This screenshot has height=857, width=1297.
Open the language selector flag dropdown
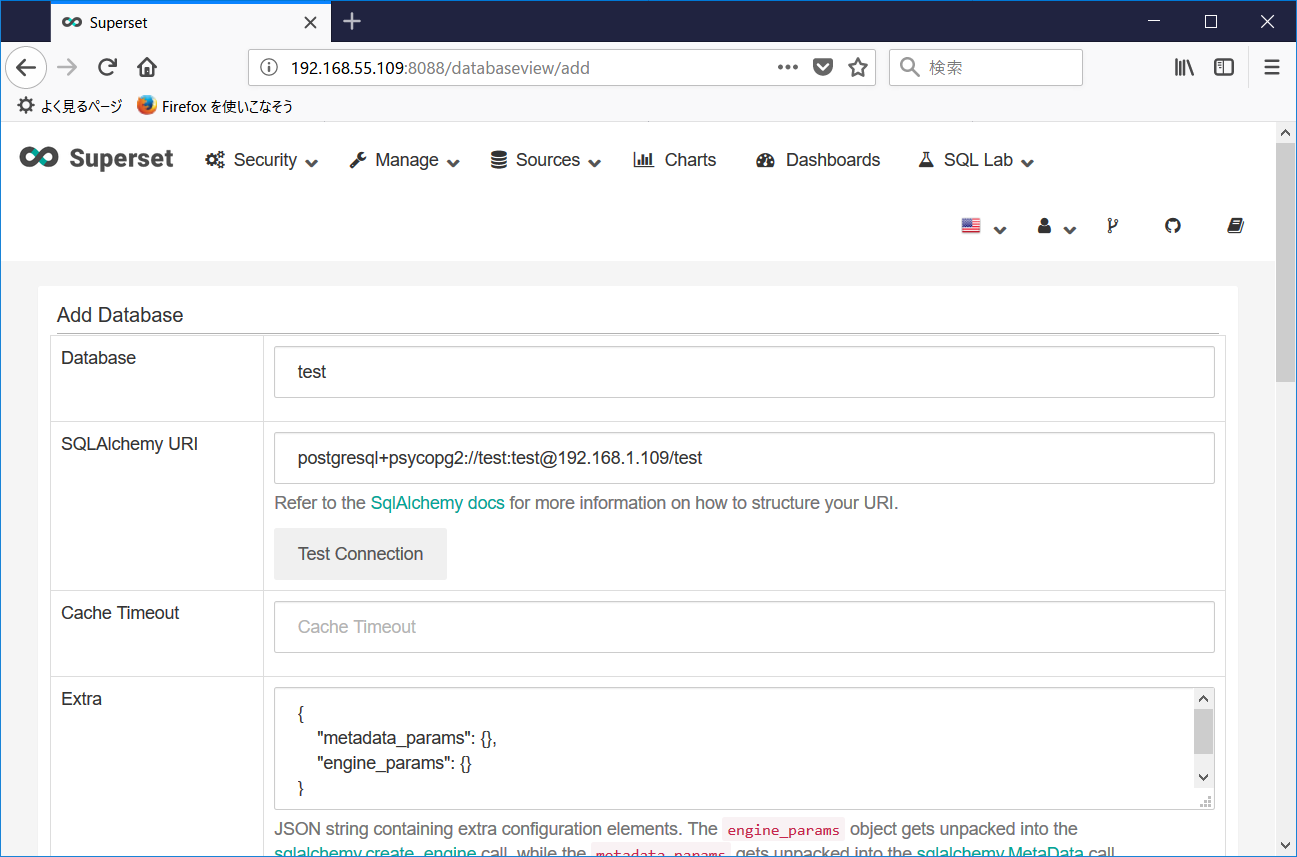coord(971,226)
